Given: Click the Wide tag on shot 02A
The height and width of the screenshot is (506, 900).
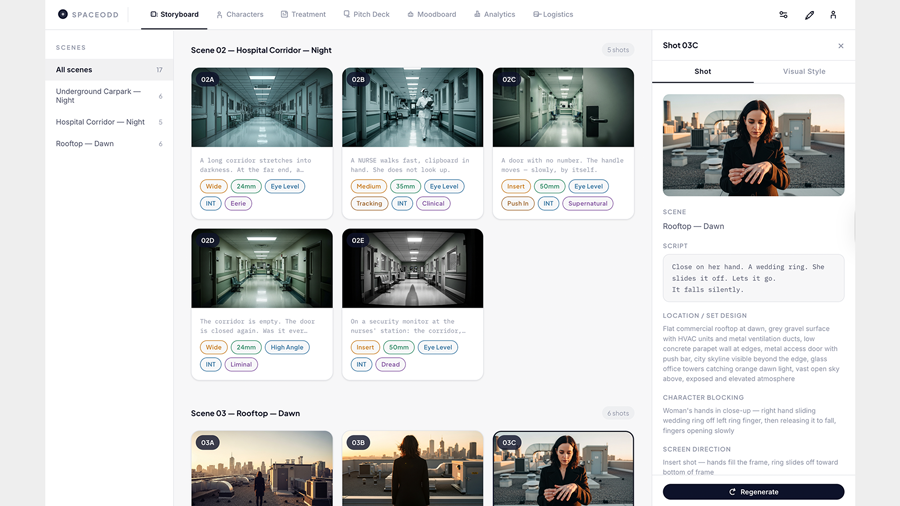Looking at the screenshot, I should pos(214,186).
